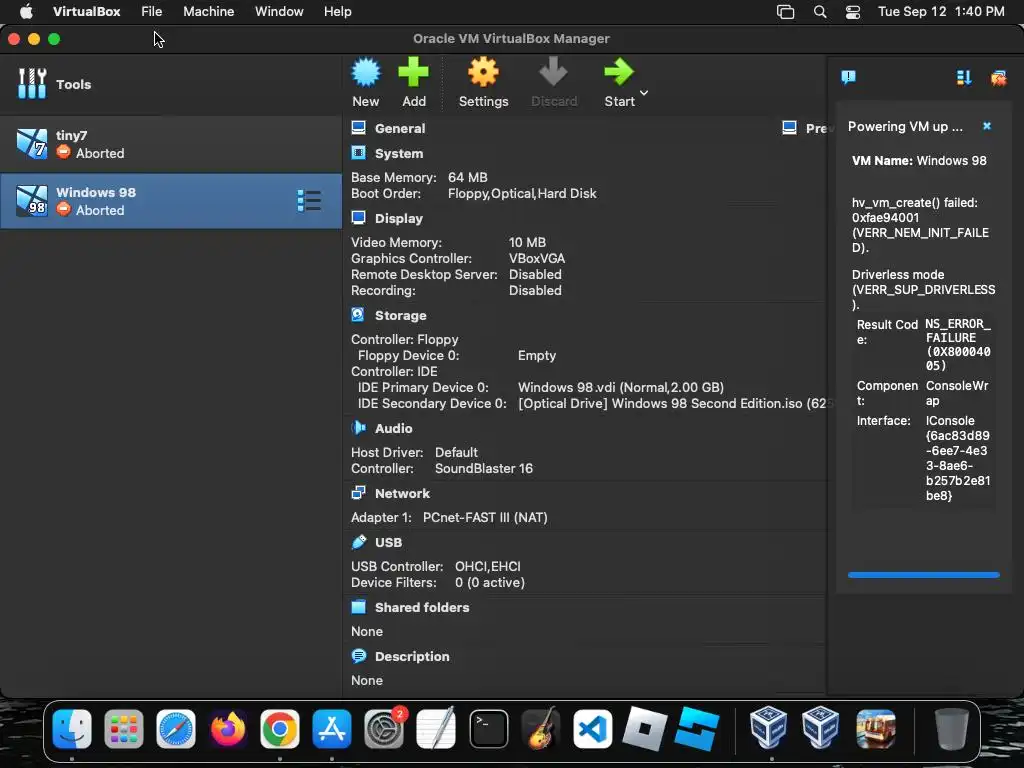The width and height of the screenshot is (1024, 768).
Task: Open TextEdit from the dock
Action: (x=436, y=729)
